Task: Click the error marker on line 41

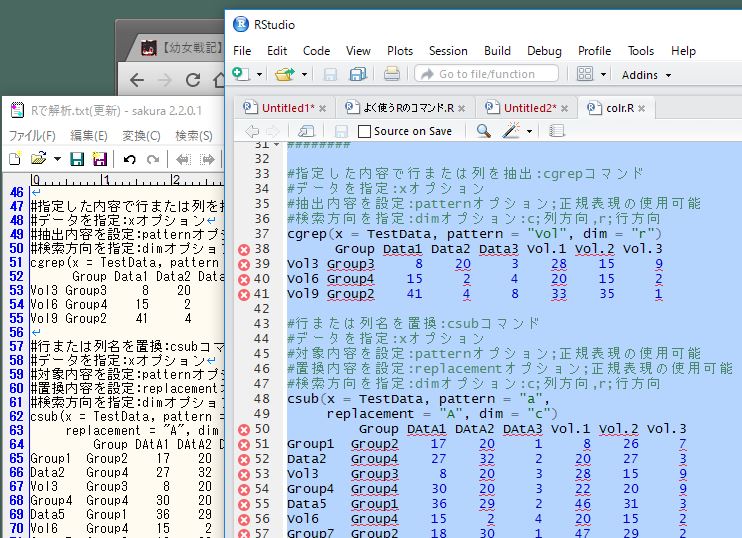Action: pos(244,294)
